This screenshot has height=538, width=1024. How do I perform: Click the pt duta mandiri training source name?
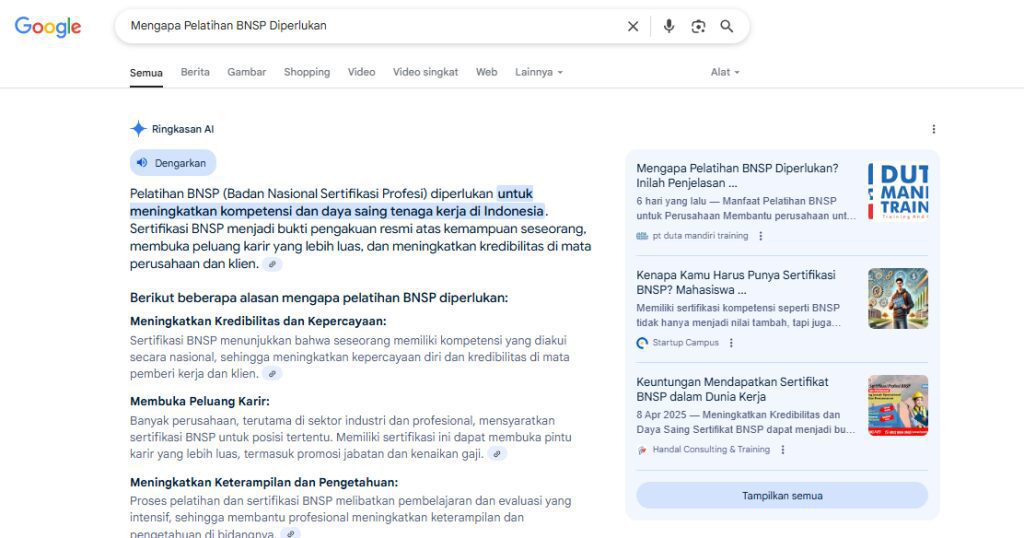[700, 236]
